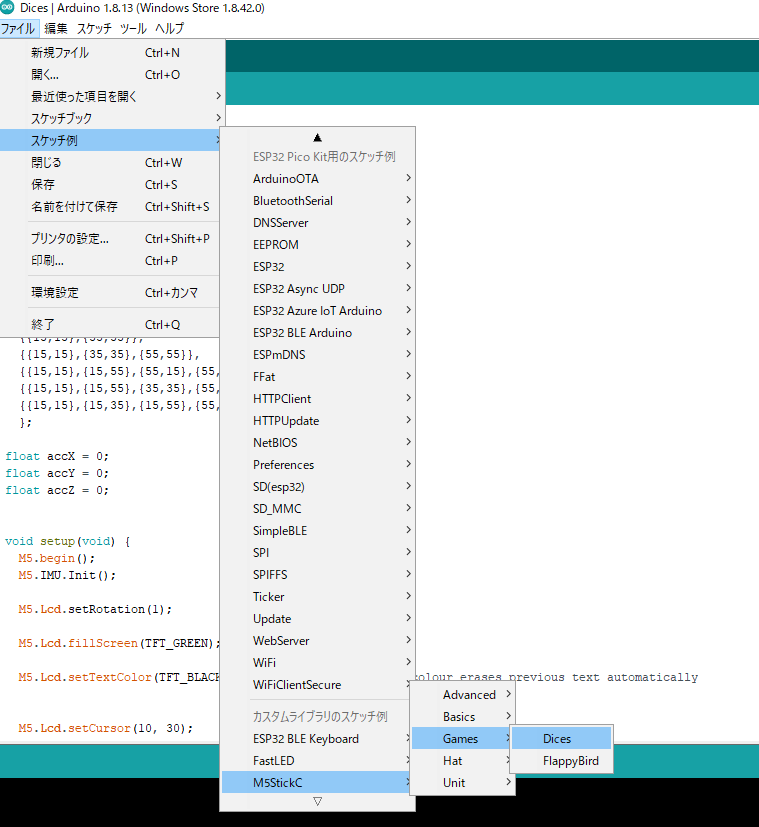This screenshot has width=759, height=827.
Task: Expand HTTPClient examples
Action: point(318,399)
